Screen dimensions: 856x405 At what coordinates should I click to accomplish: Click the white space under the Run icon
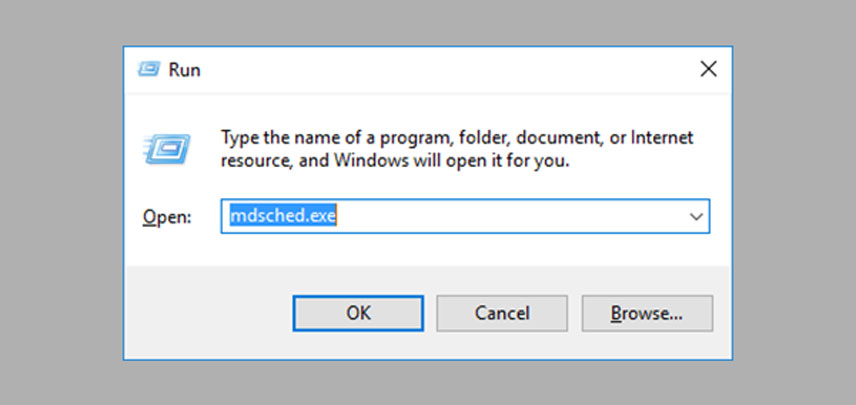[x=167, y=183]
